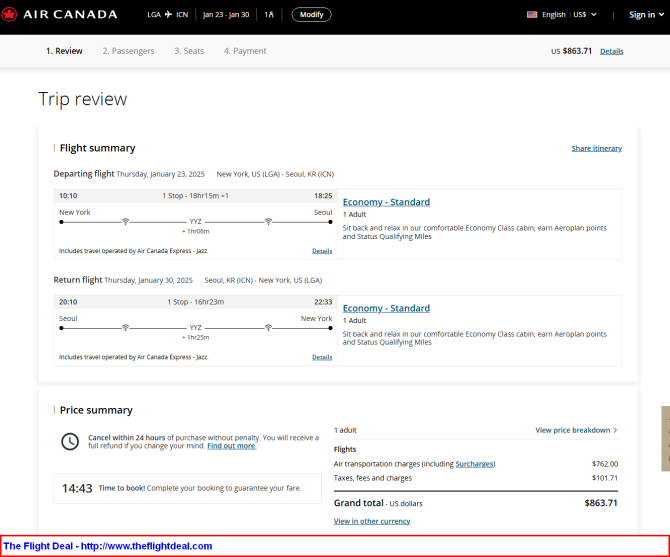This screenshot has height=557, width=670.
Task: Go to step 3. Seats
Action: 189,51
